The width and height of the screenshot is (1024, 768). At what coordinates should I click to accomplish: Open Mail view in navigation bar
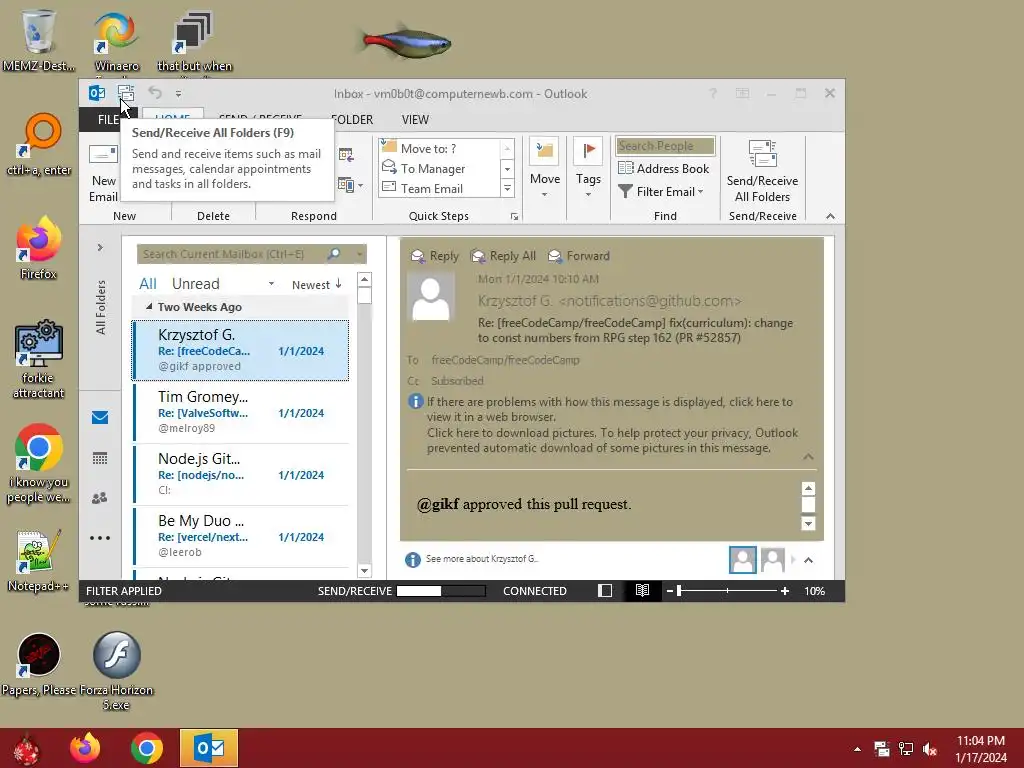[x=100, y=417]
